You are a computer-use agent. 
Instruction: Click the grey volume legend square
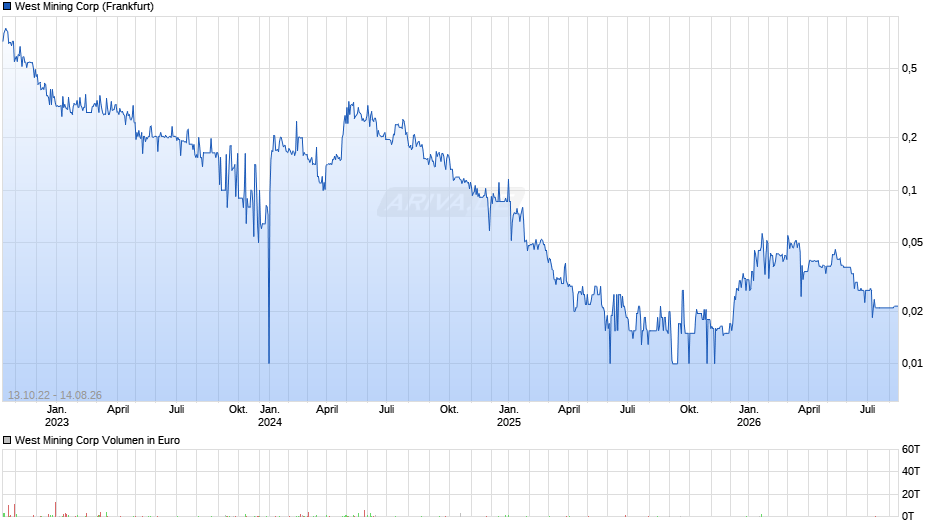(x=7, y=440)
